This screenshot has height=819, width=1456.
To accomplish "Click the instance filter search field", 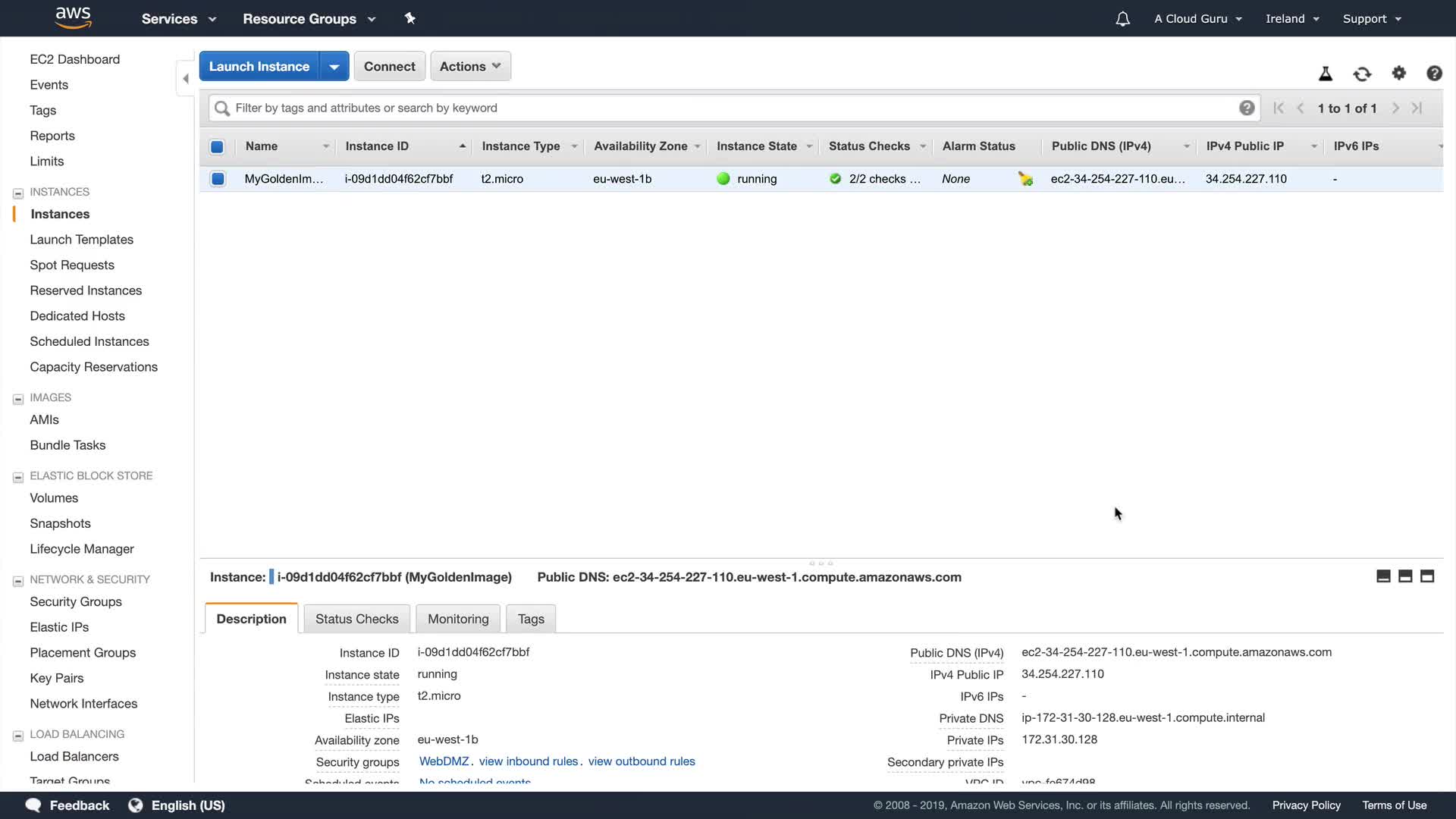I will tap(728, 108).
